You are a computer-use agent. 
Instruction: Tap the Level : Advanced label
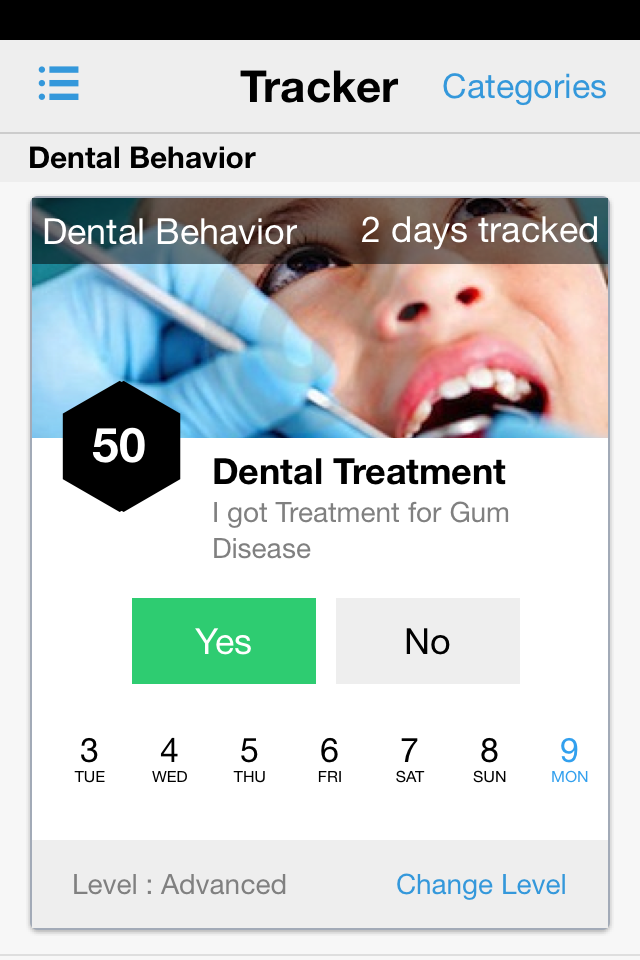click(x=179, y=885)
